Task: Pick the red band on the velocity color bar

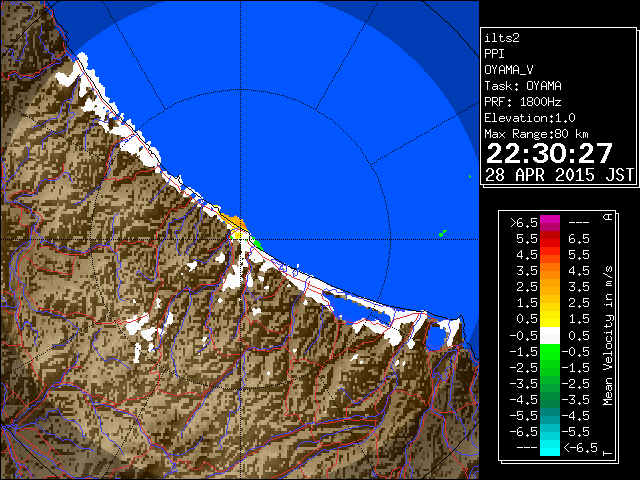Action: (x=550, y=239)
